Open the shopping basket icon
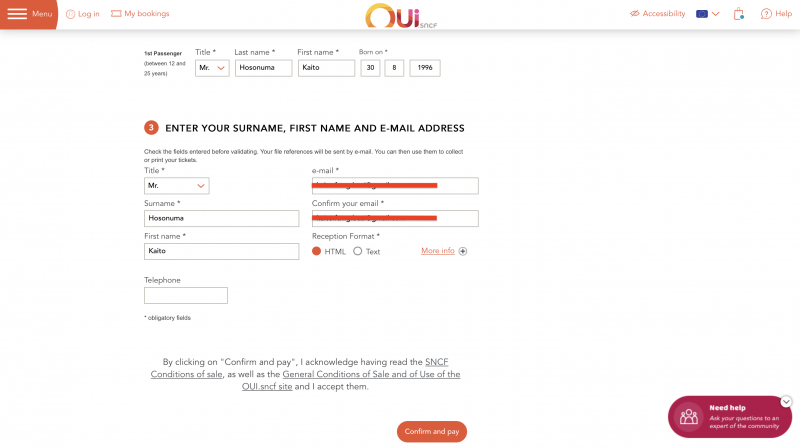The width and height of the screenshot is (800, 448). pos(738,14)
